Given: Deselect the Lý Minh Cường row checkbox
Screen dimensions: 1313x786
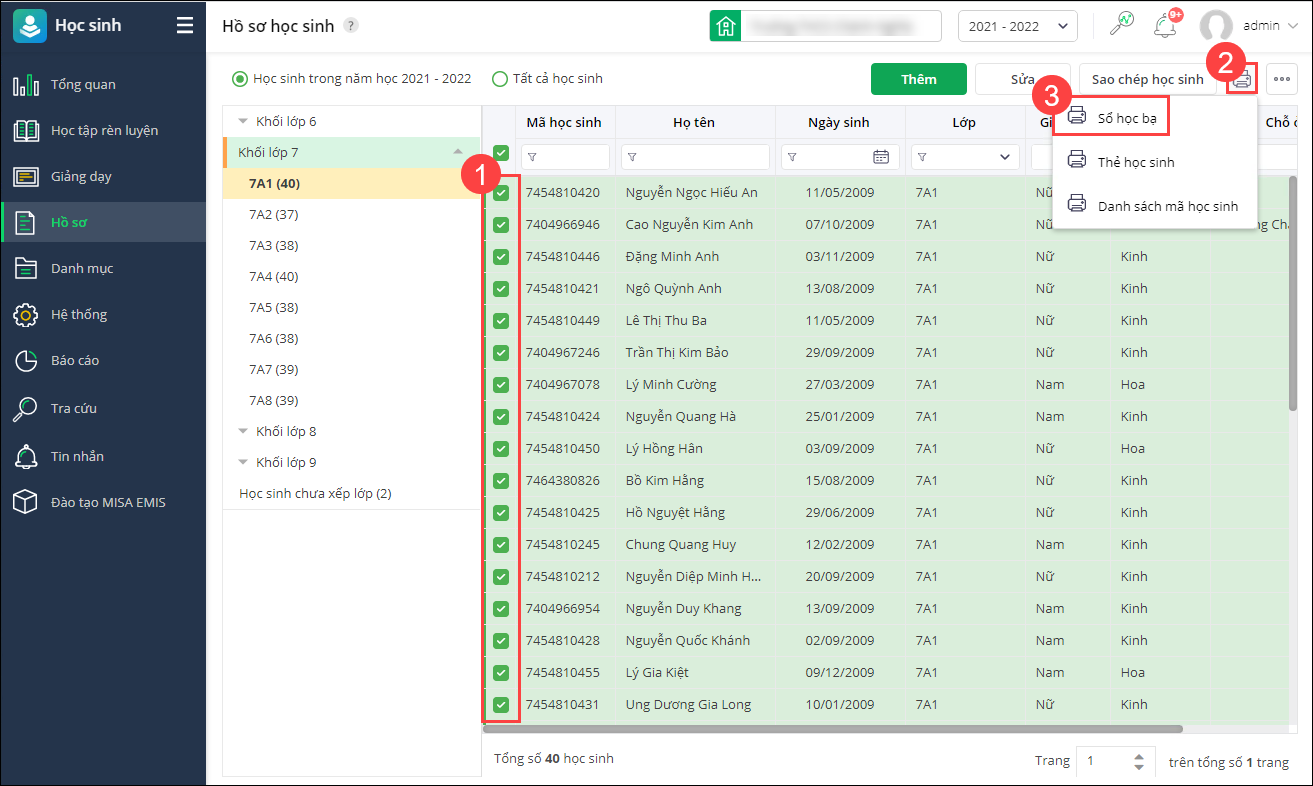Looking at the screenshot, I should tap(501, 385).
